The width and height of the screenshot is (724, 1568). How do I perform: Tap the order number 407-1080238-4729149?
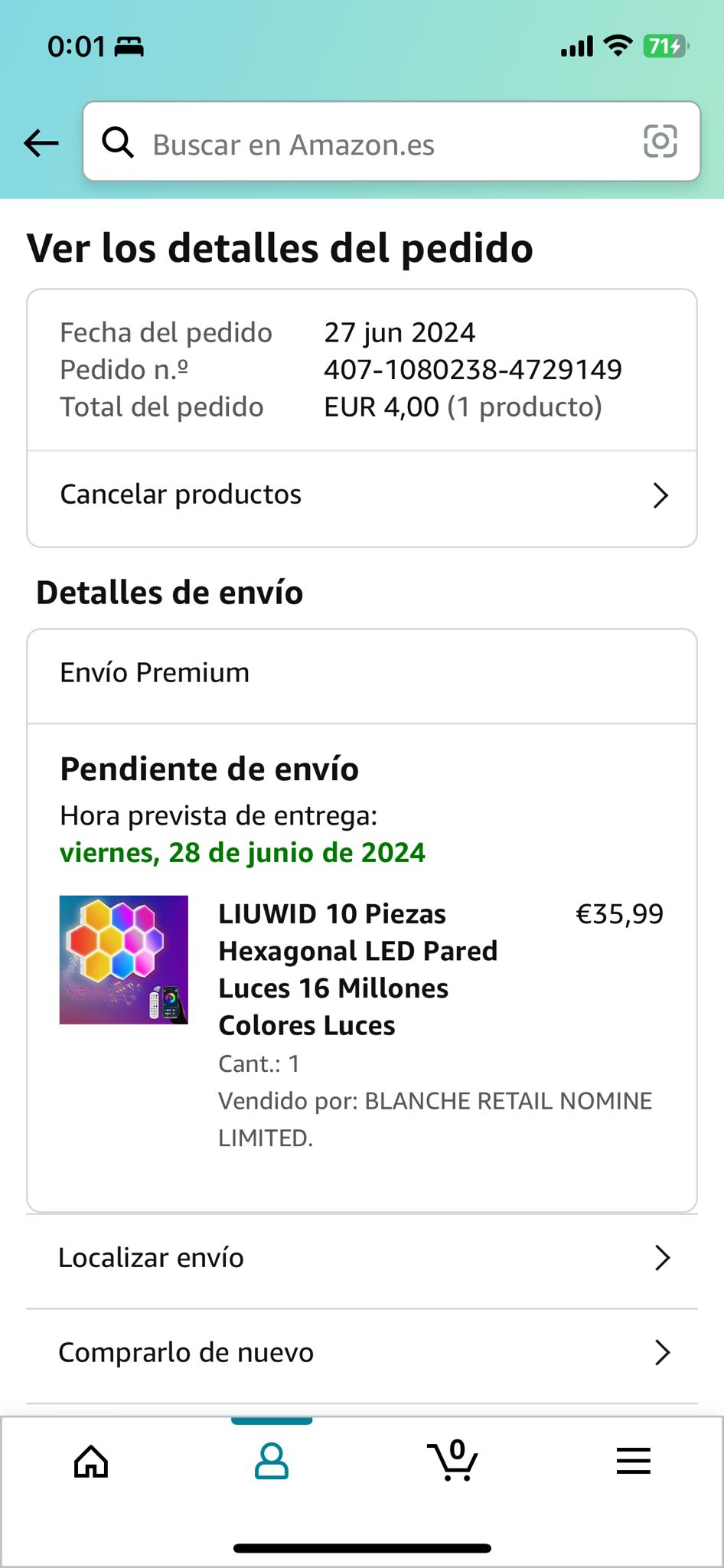click(x=472, y=370)
